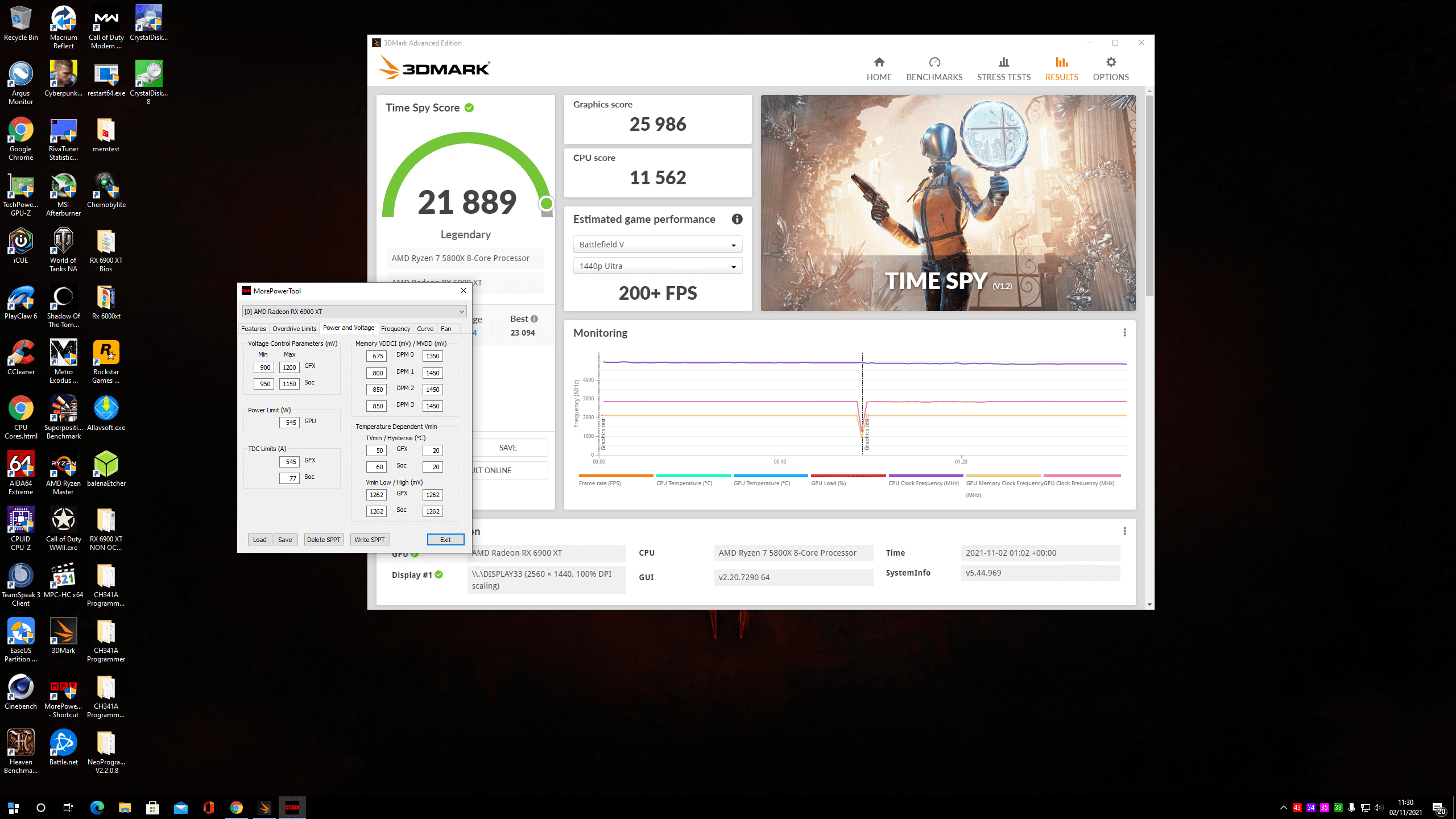Open the notification center in the system tray
Viewport: 1456px width, 819px height.
(x=1439, y=808)
